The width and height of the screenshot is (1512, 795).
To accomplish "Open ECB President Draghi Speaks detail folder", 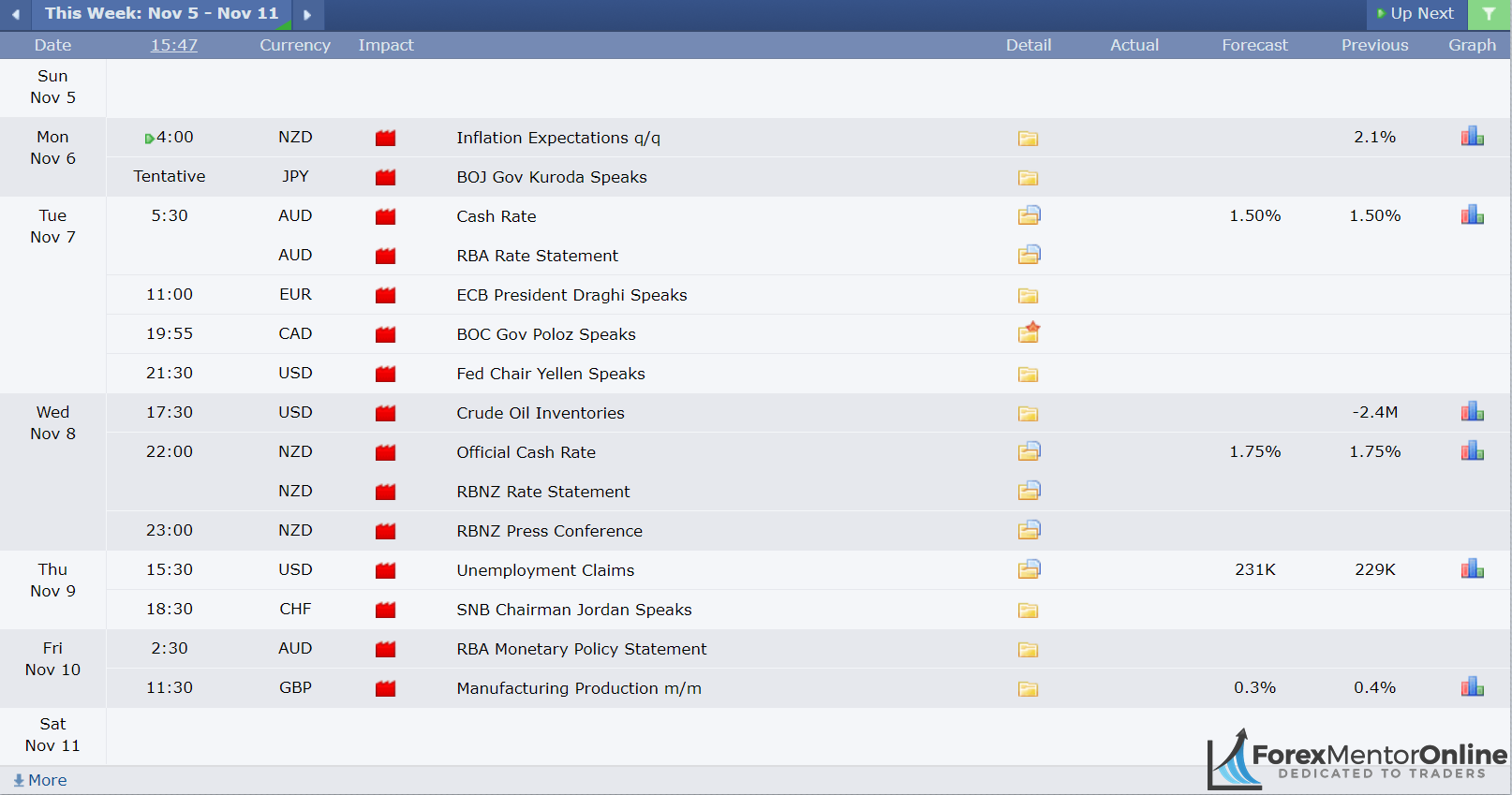I will 1028,296.
